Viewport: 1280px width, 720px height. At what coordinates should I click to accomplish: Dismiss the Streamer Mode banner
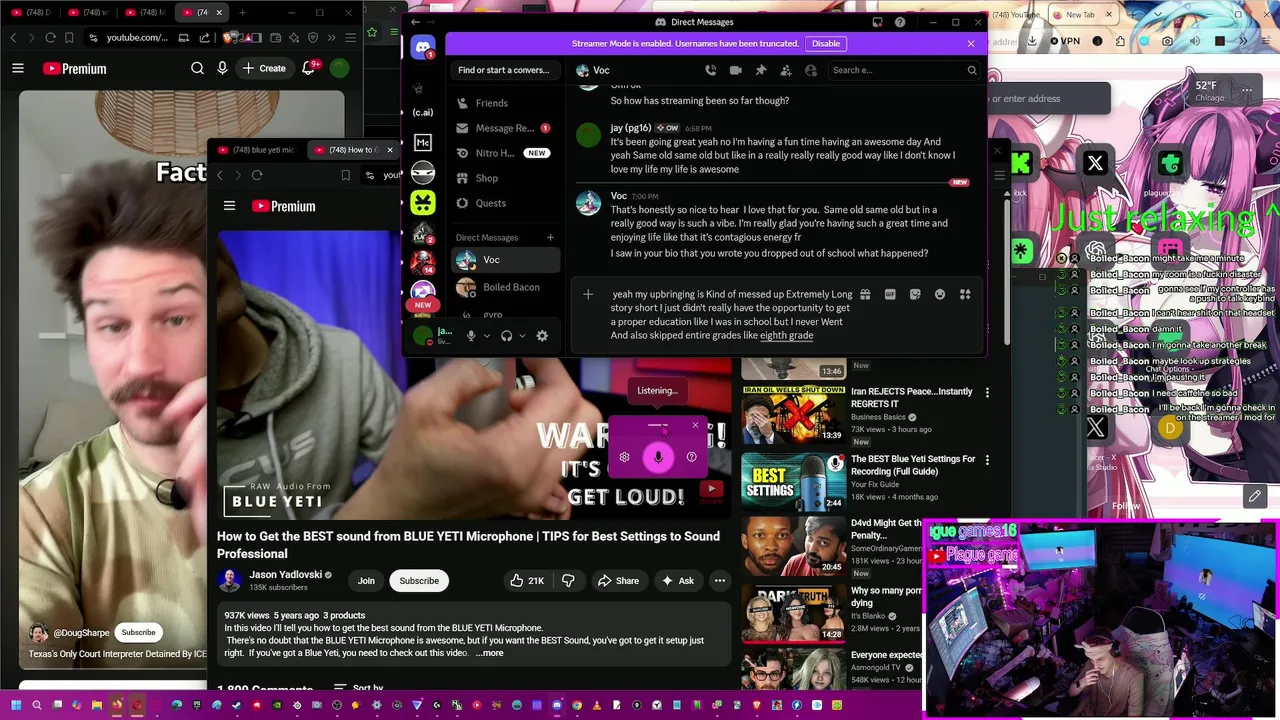[970, 43]
